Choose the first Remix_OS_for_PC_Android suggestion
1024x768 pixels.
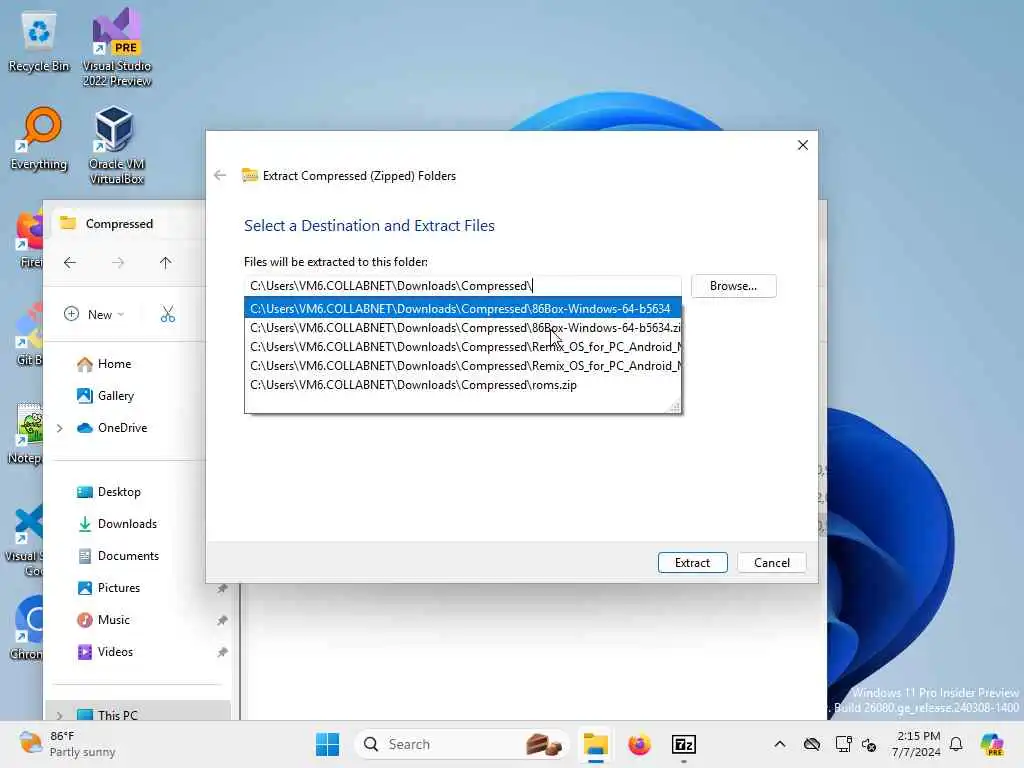[x=462, y=347]
